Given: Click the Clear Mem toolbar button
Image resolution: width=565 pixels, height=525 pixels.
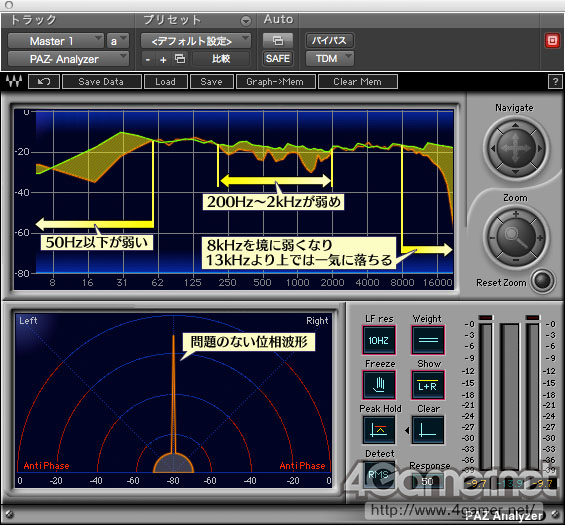Looking at the screenshot, I should tap(358, 82).
